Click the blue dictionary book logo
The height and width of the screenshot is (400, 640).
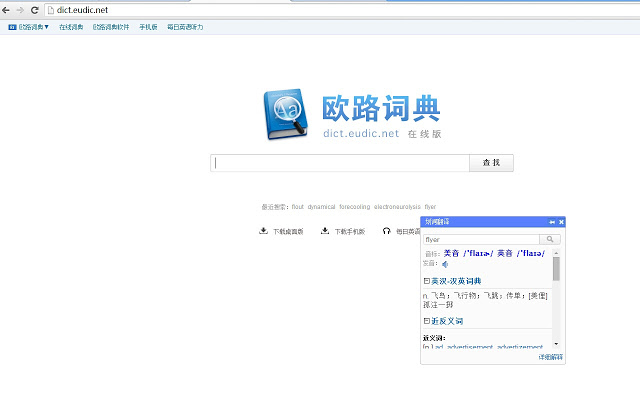[285, 114]
